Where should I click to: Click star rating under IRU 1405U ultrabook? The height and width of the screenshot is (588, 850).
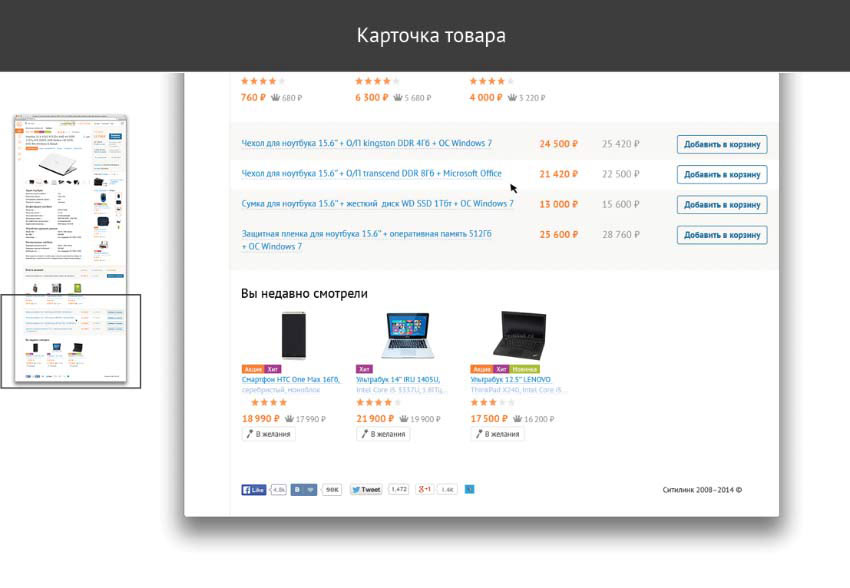pos(377,403)
